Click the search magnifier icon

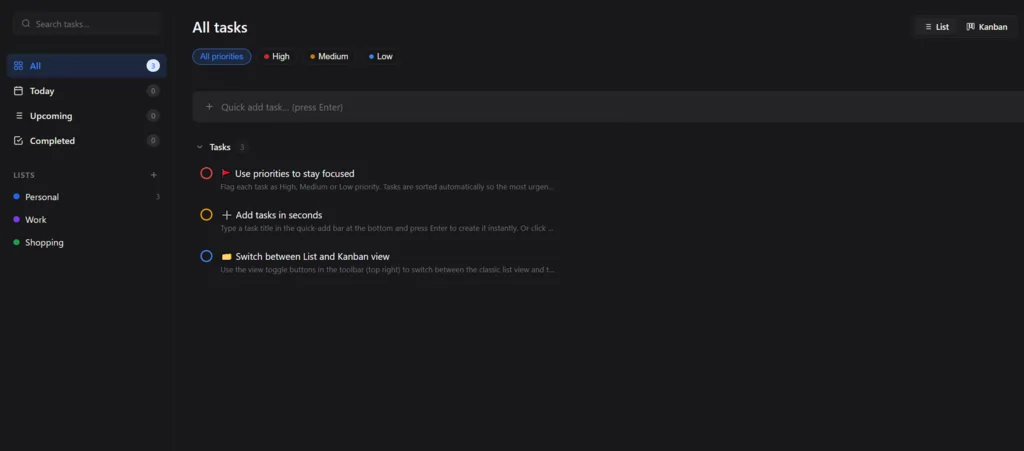26,23
